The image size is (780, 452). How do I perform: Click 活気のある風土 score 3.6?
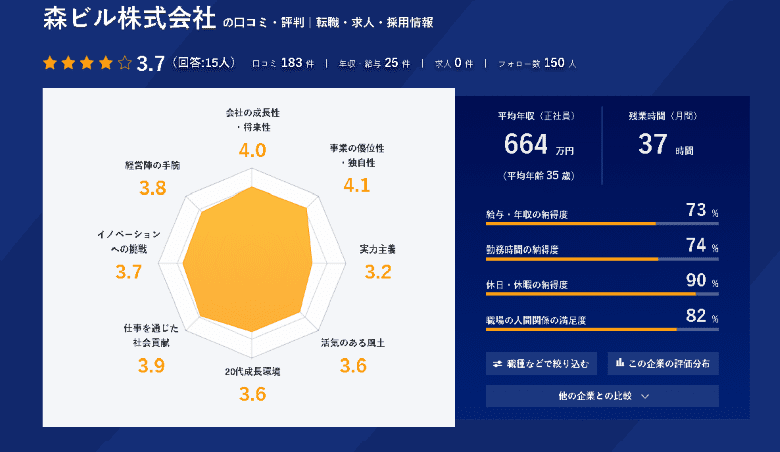tap(353, 366)
